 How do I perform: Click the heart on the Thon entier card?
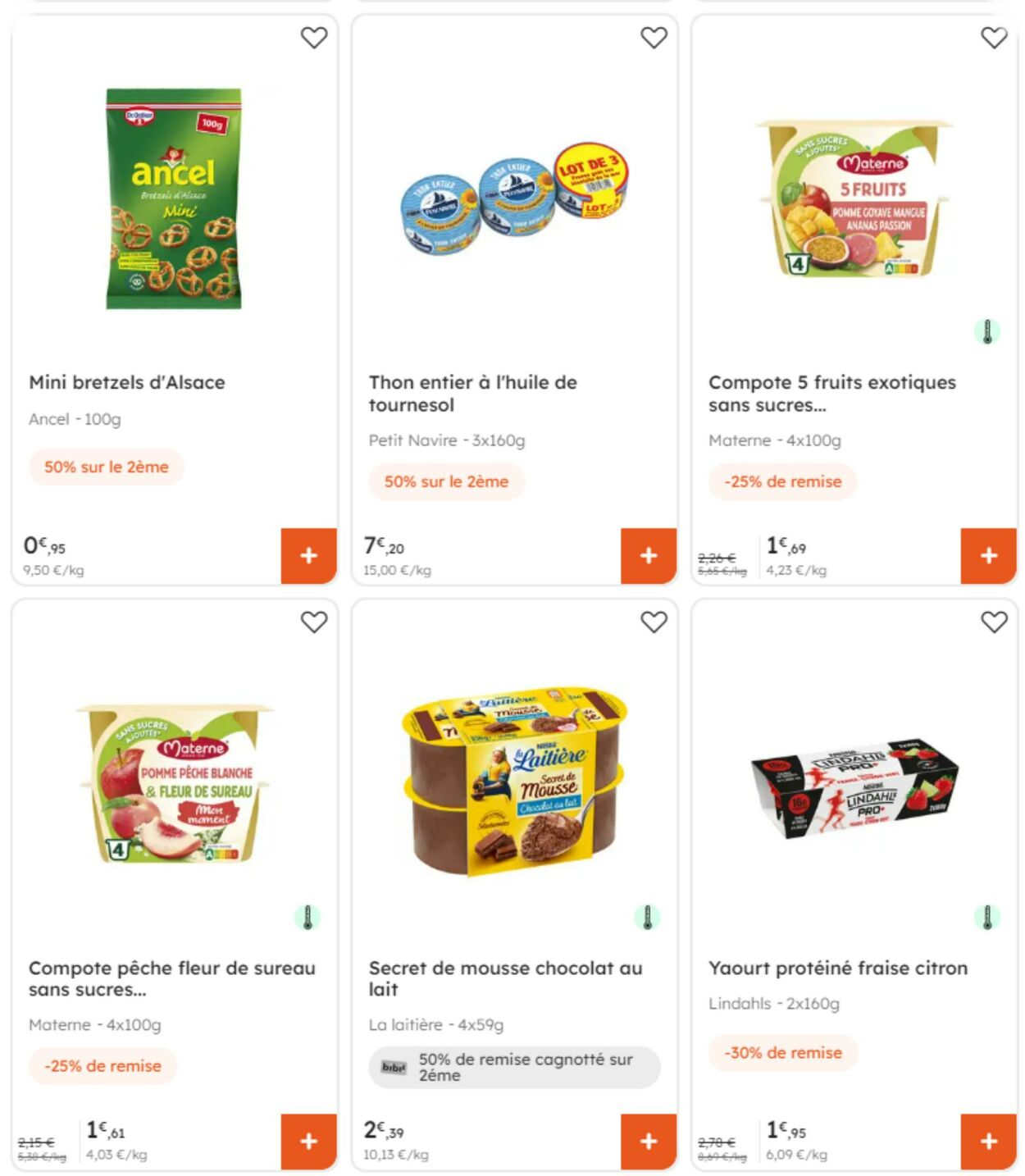[654, 36]
